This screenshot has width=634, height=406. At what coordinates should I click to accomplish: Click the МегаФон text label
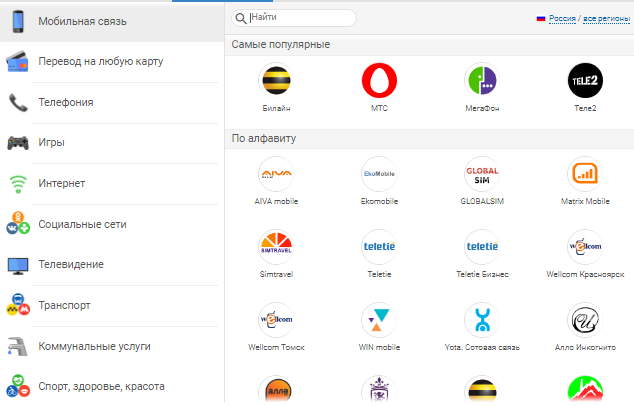482,108
